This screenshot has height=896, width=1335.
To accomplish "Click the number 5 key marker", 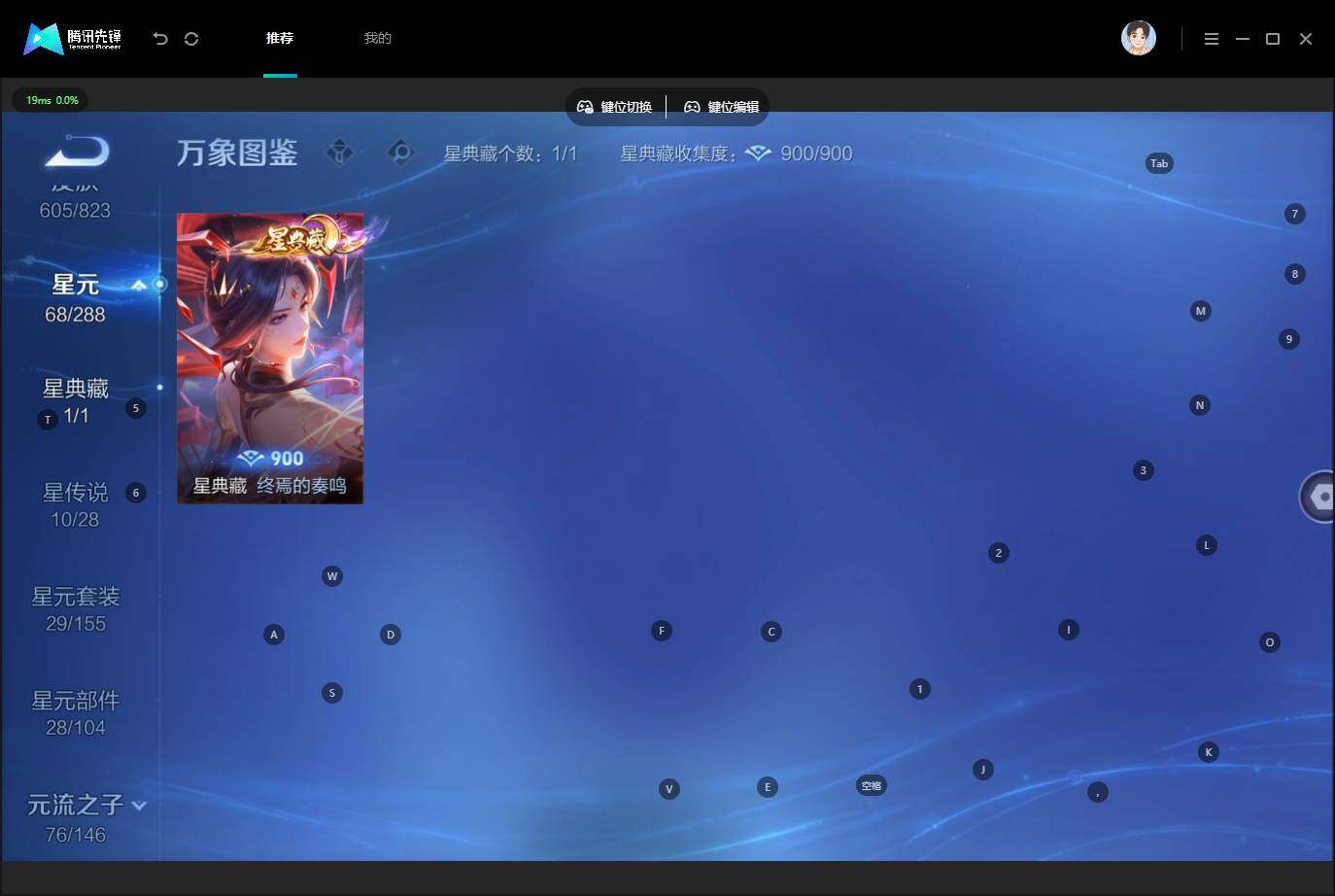I will click(136, 408).
